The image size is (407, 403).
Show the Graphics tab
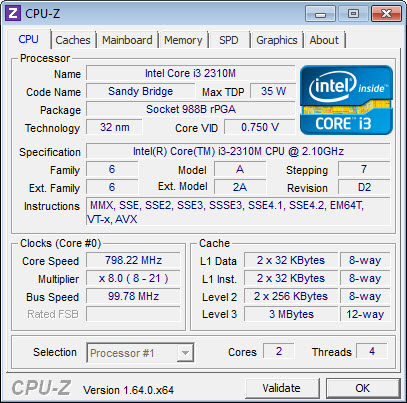click(277, 40)
